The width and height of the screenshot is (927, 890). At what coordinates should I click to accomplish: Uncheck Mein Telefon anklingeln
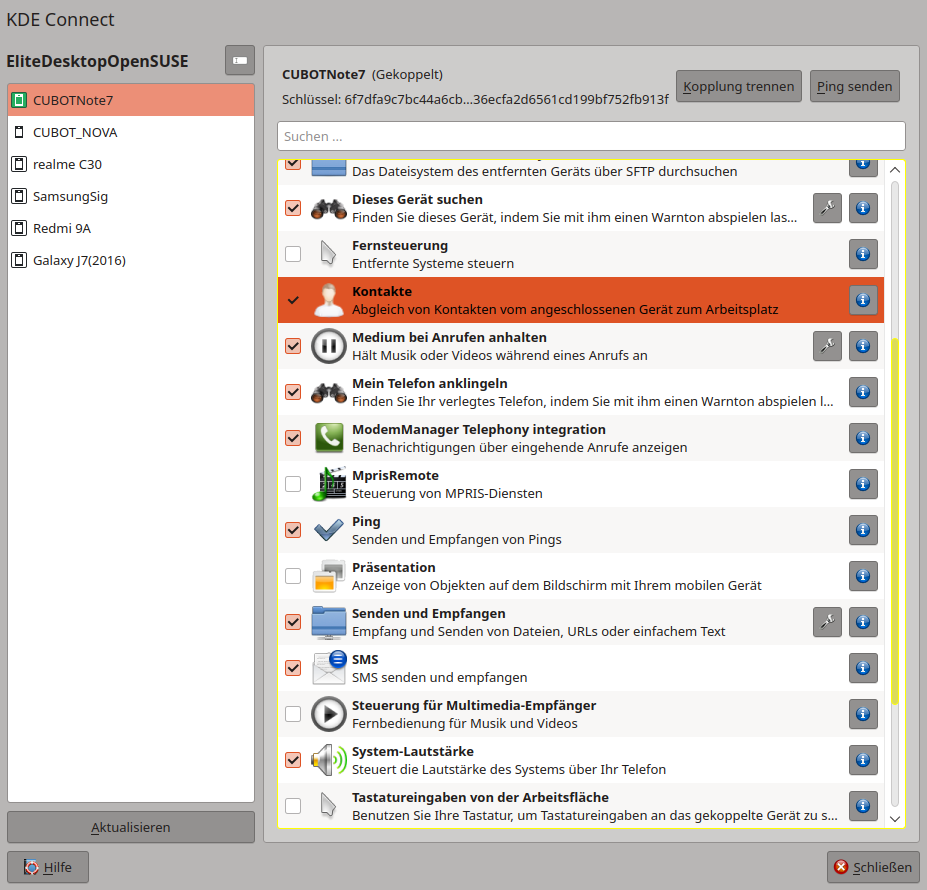point(293,392)
